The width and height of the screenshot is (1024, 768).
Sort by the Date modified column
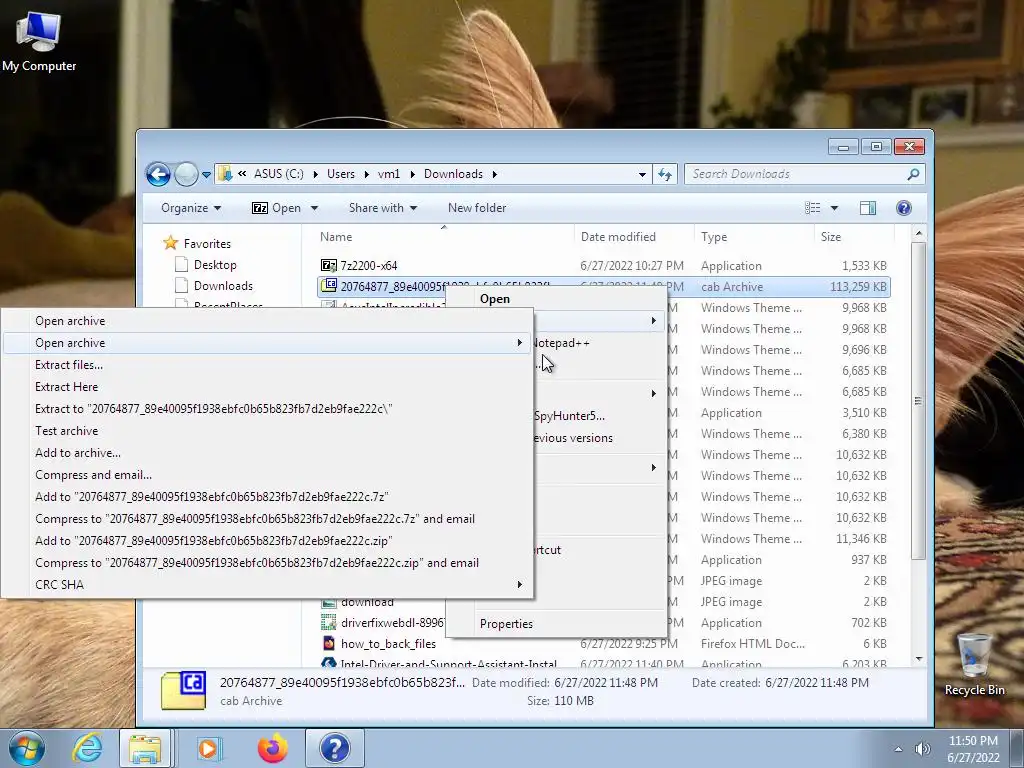pyautogui.click(x=633, y=237)
